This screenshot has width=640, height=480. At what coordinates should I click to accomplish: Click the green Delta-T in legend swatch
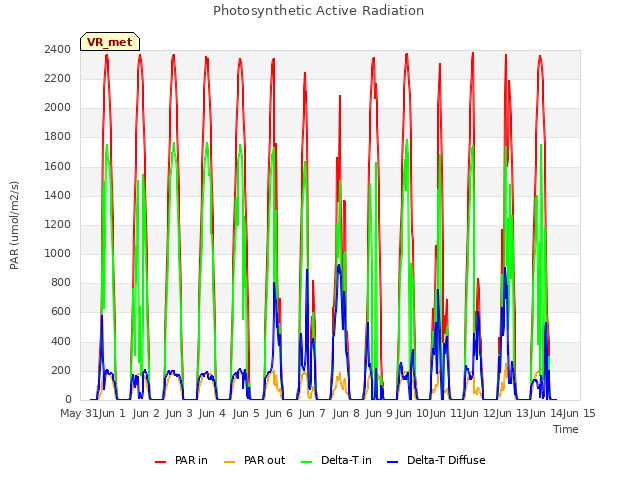coord(307,462)
